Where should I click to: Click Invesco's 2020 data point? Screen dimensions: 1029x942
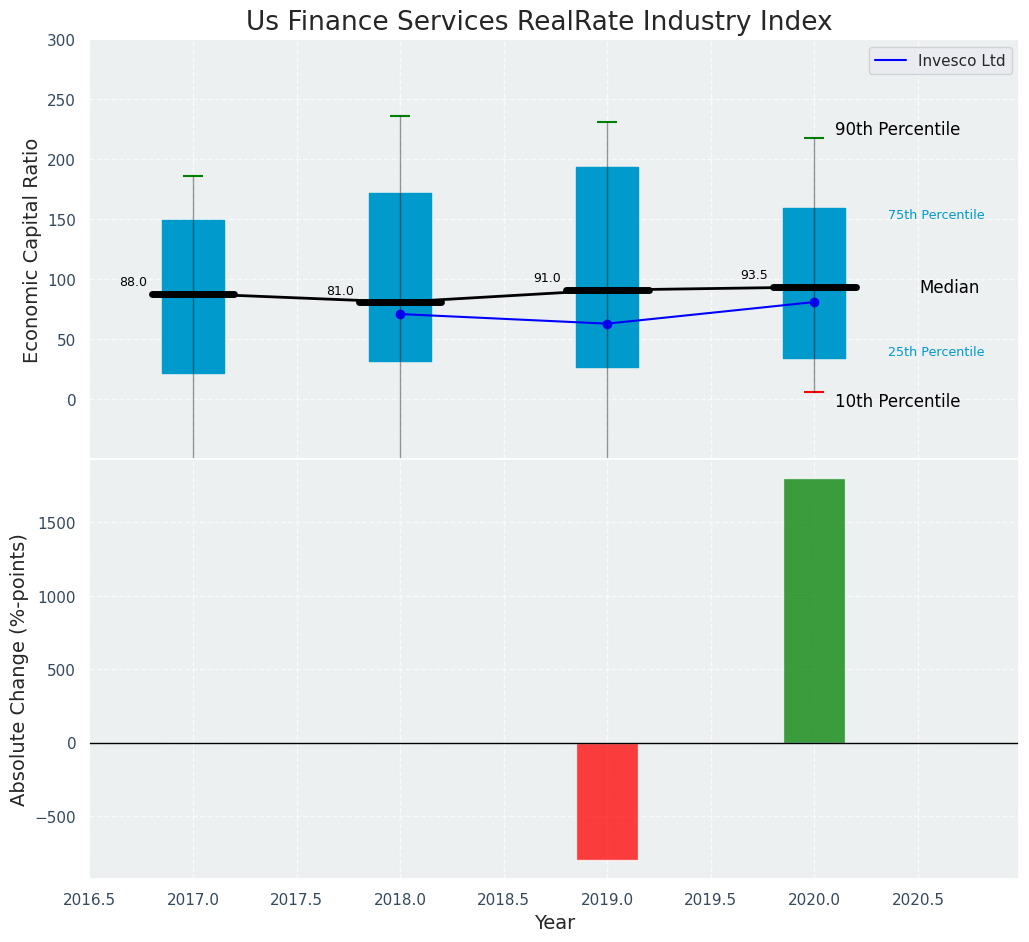pos(814,302)
